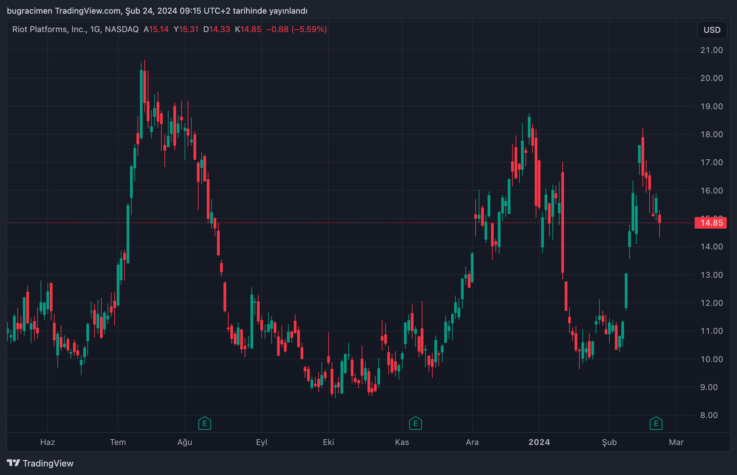This screenshot has height=475, width=737.
Task: Select the Ara label on time axis
Action: pyautogui.click(x=472, y=441)
